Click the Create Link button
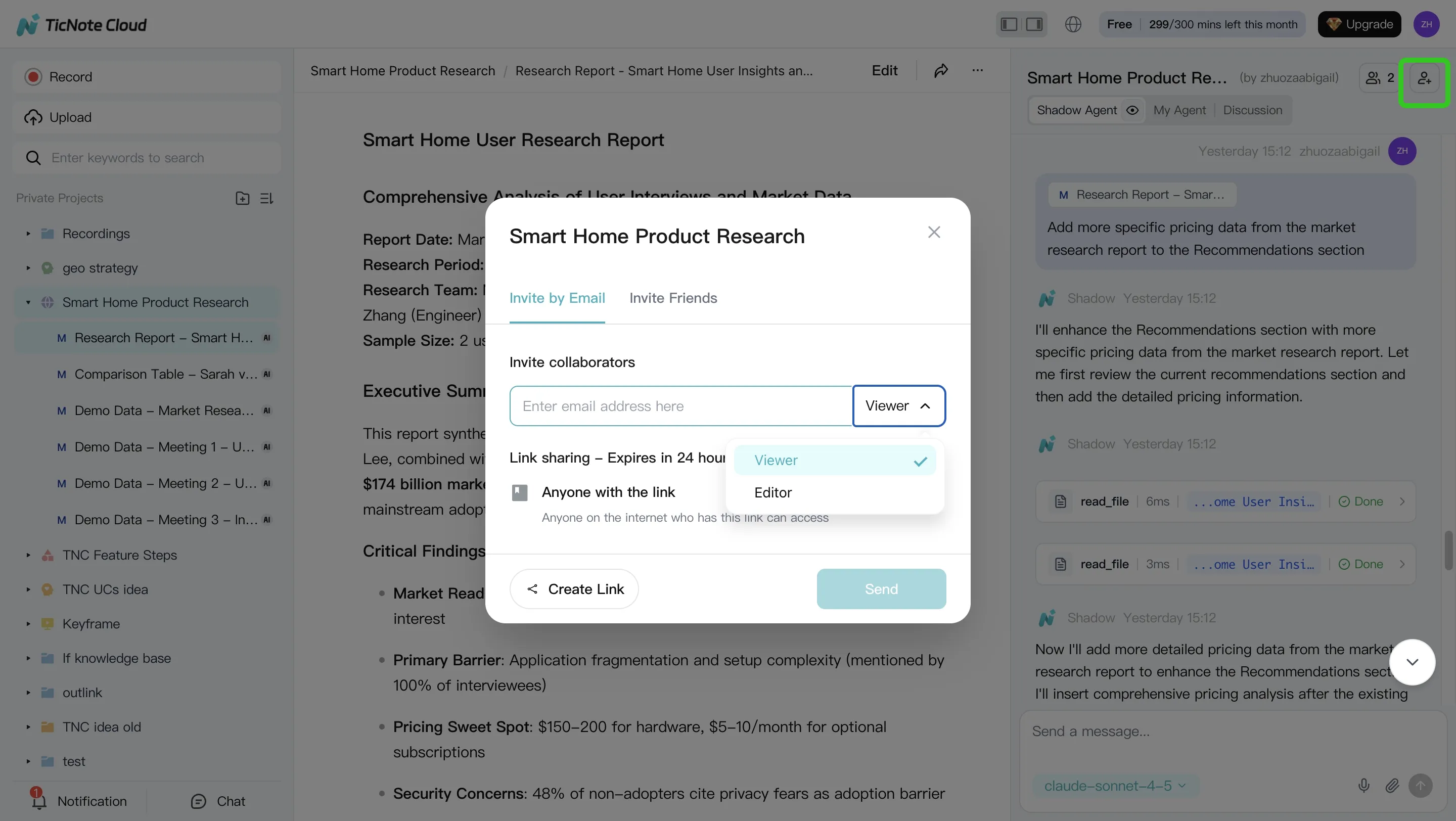Image resolution: width=1456 pixels, height=821 pixels. pyautogui.click(x=574, y=588)
